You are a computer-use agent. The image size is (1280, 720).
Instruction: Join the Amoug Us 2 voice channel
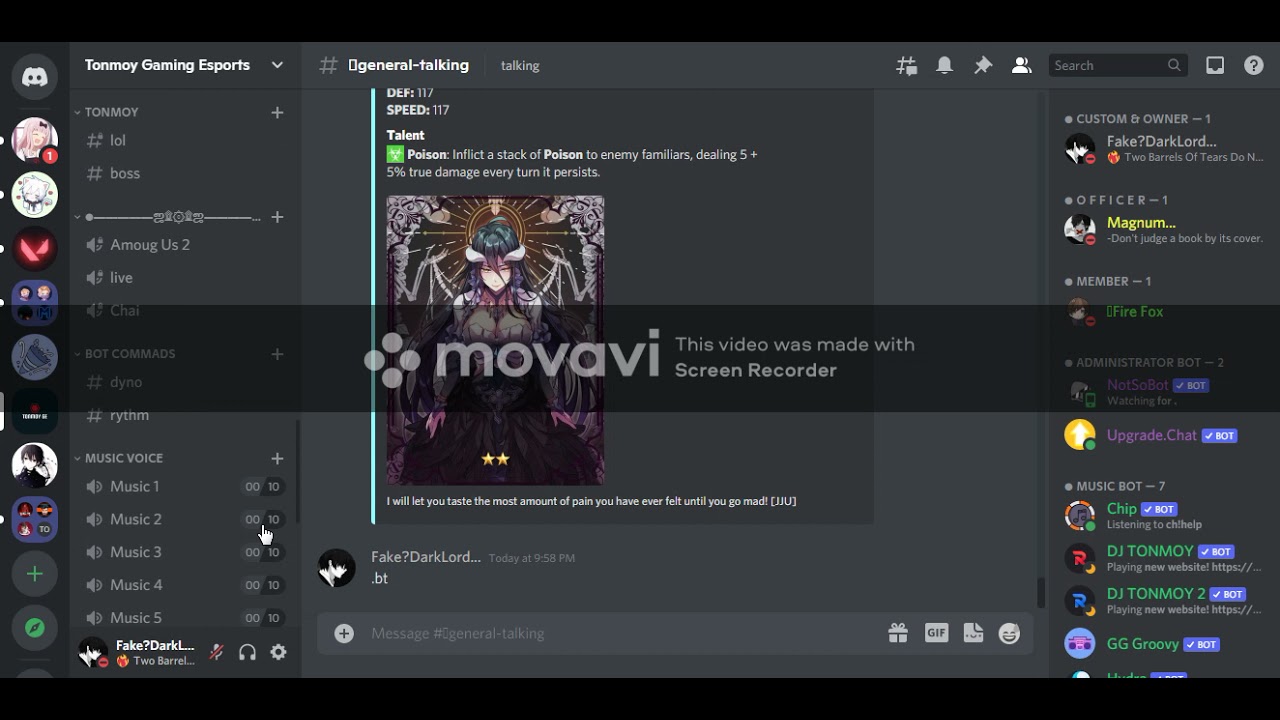(185, 244)
